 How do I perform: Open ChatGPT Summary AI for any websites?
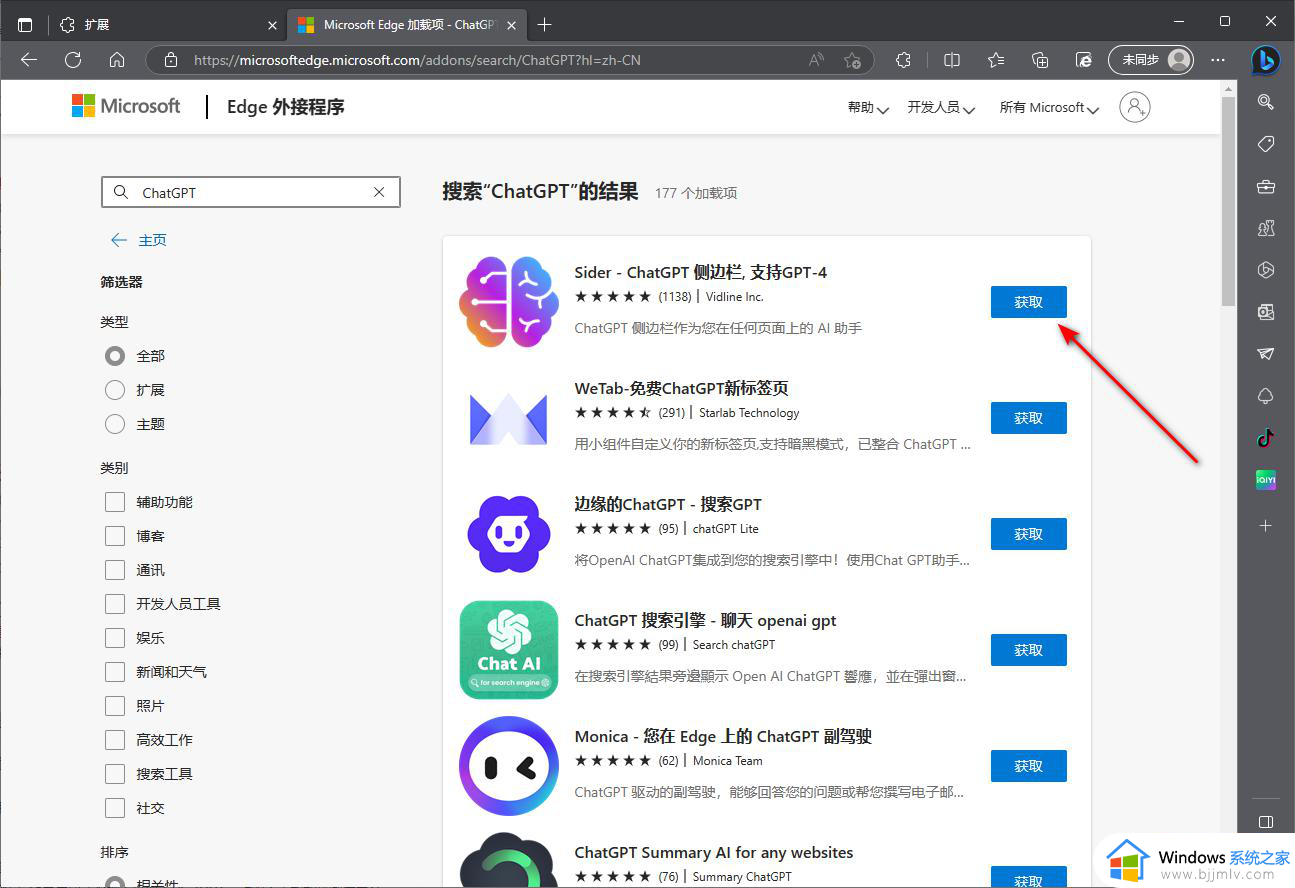(714, 853)
